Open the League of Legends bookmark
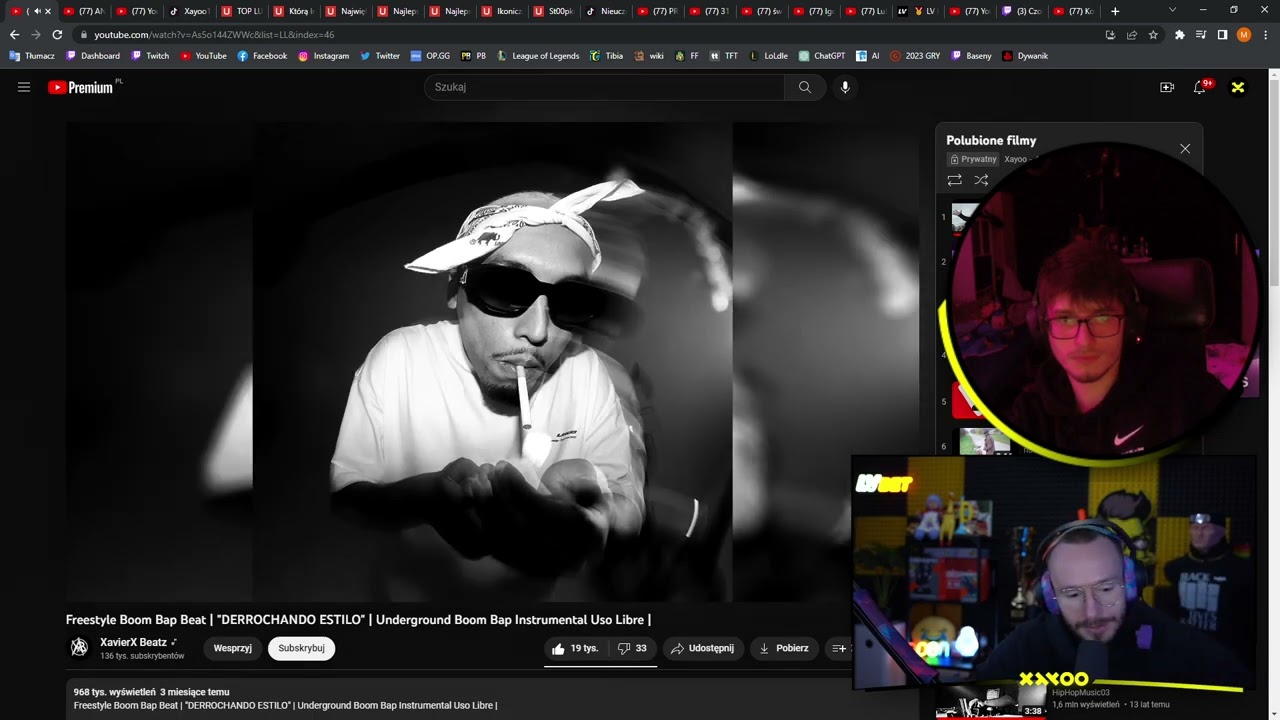This screenshot has width=1280, height=720. 538,56
